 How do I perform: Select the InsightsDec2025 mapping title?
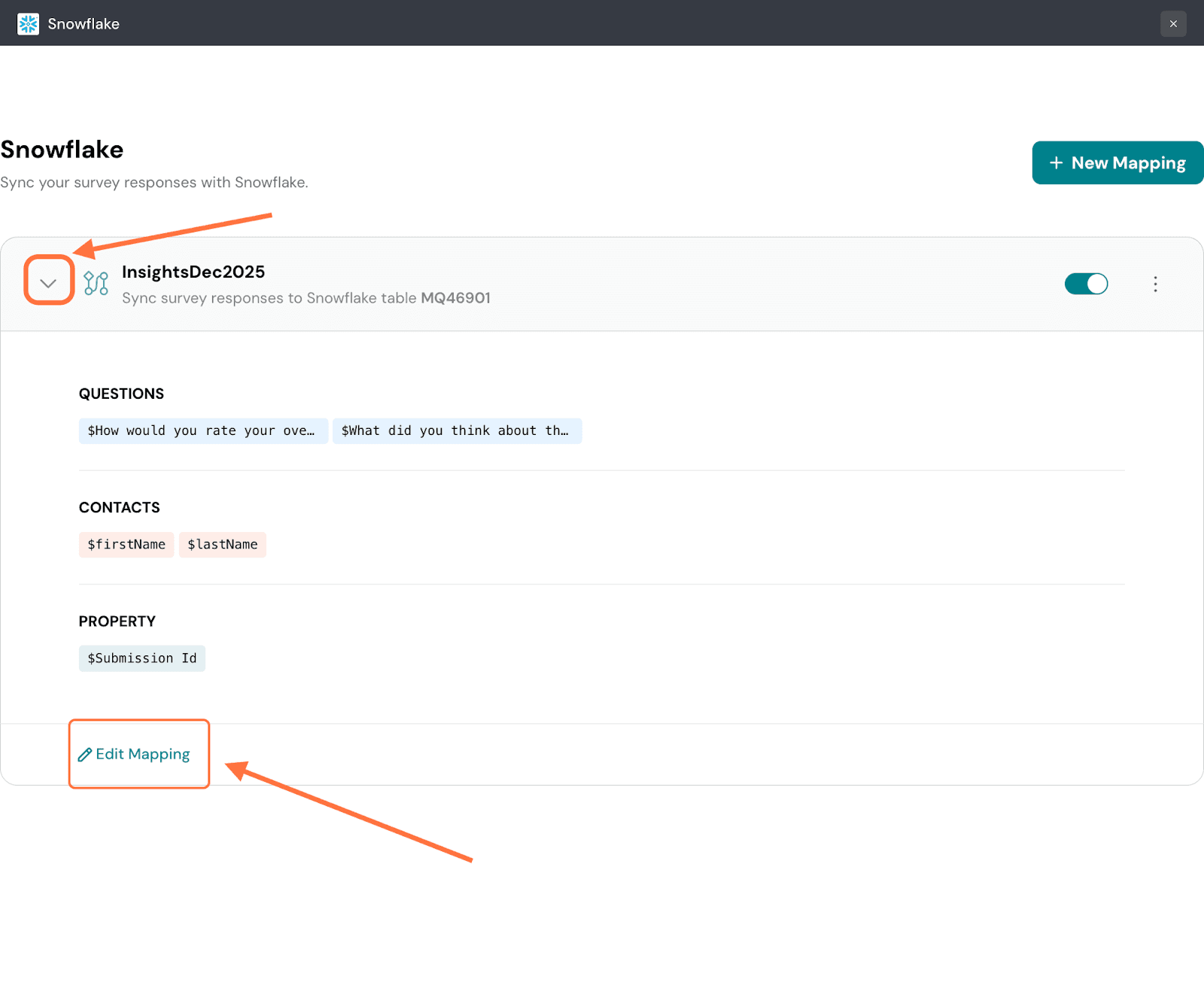click(x=193, y=272)
